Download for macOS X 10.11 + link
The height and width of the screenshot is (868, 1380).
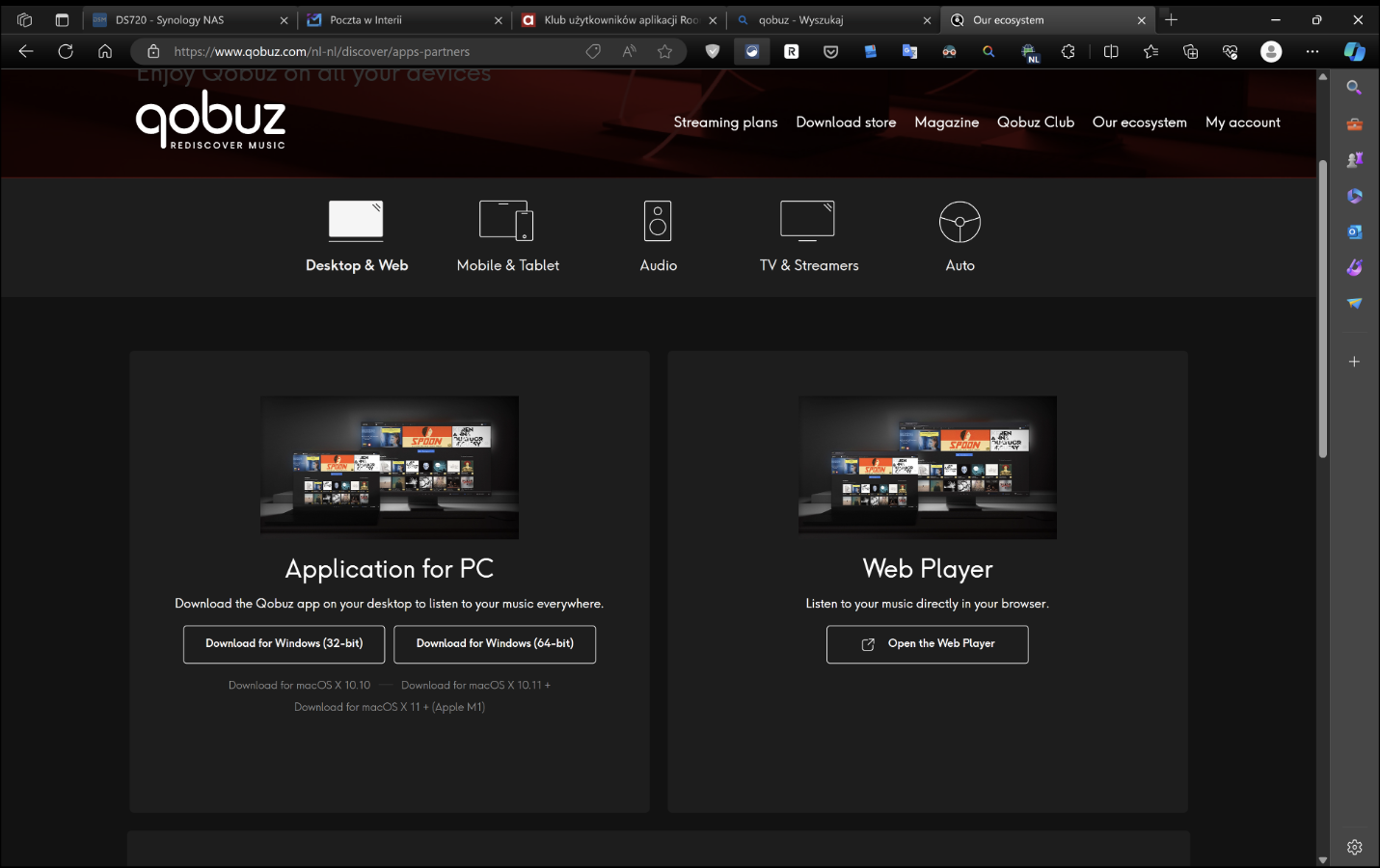pyautogui.click(x=475, y=686)
